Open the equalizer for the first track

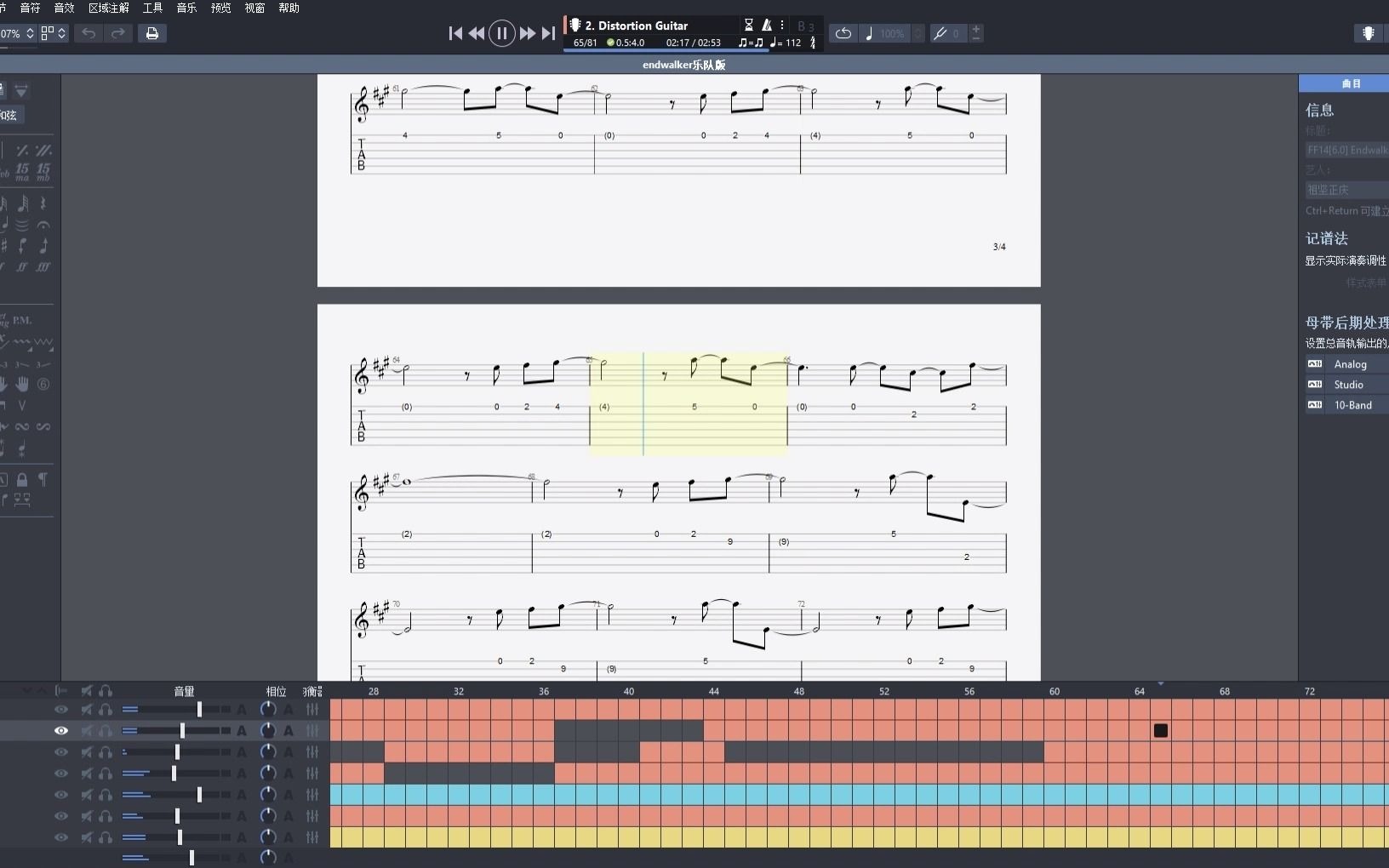(x=312, y=709)
